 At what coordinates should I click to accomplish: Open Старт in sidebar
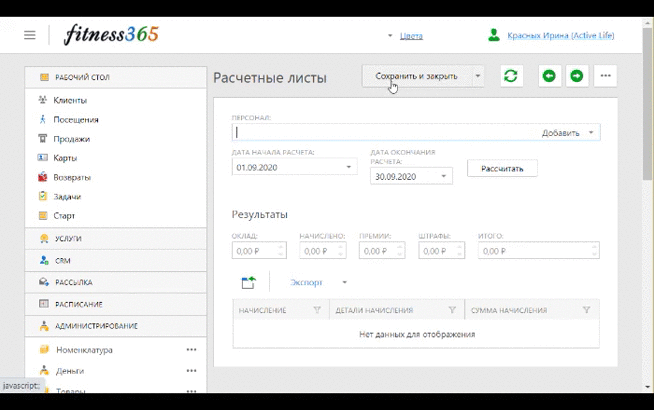[x=64, y=216]
